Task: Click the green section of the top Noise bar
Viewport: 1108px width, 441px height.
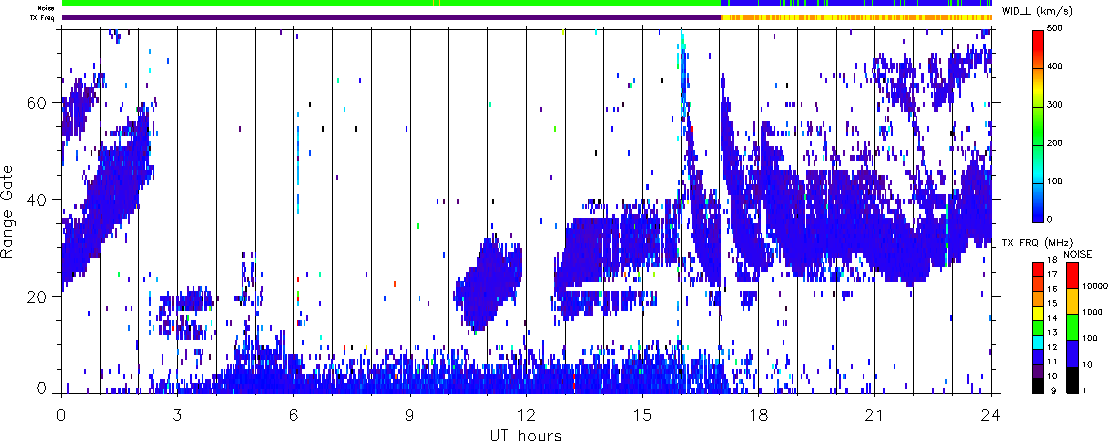Action: (390, 4)
